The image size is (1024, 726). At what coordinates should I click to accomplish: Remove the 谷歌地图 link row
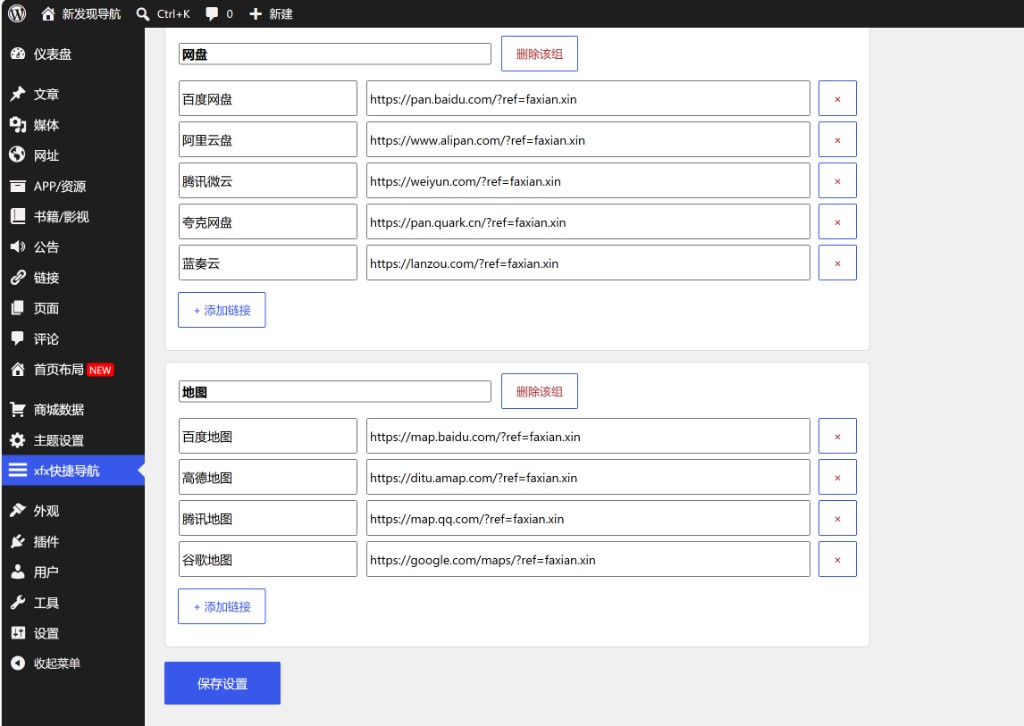click(x=837, y=560)
